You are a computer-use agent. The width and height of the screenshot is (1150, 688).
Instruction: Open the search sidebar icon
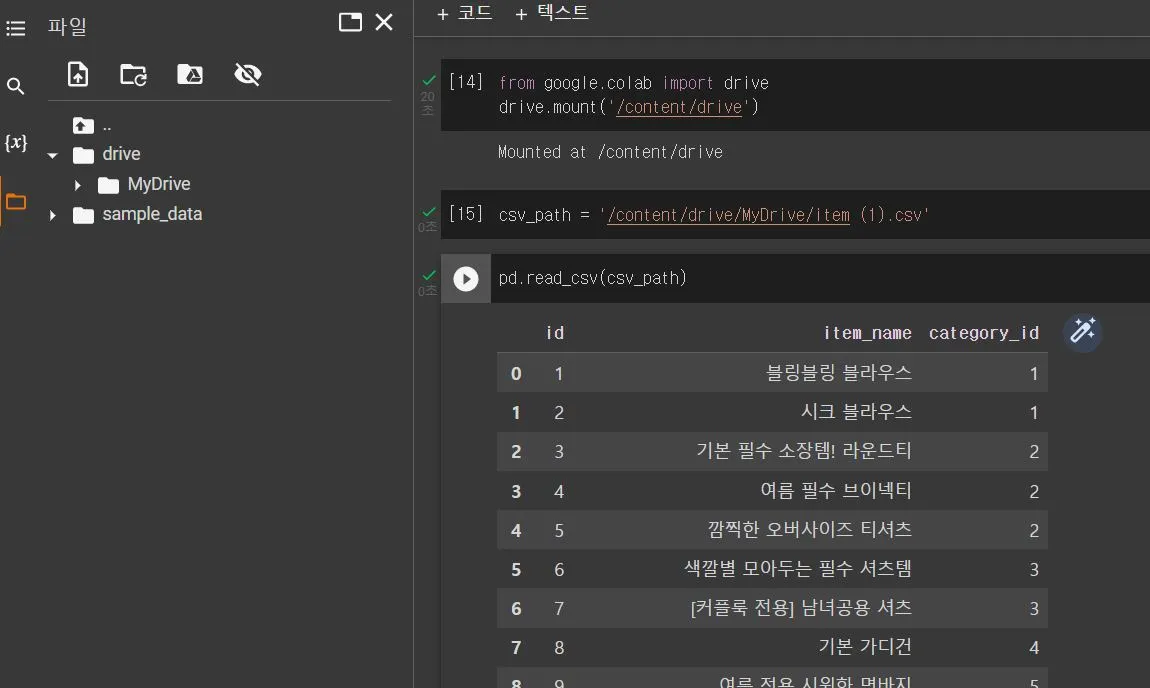15,86
